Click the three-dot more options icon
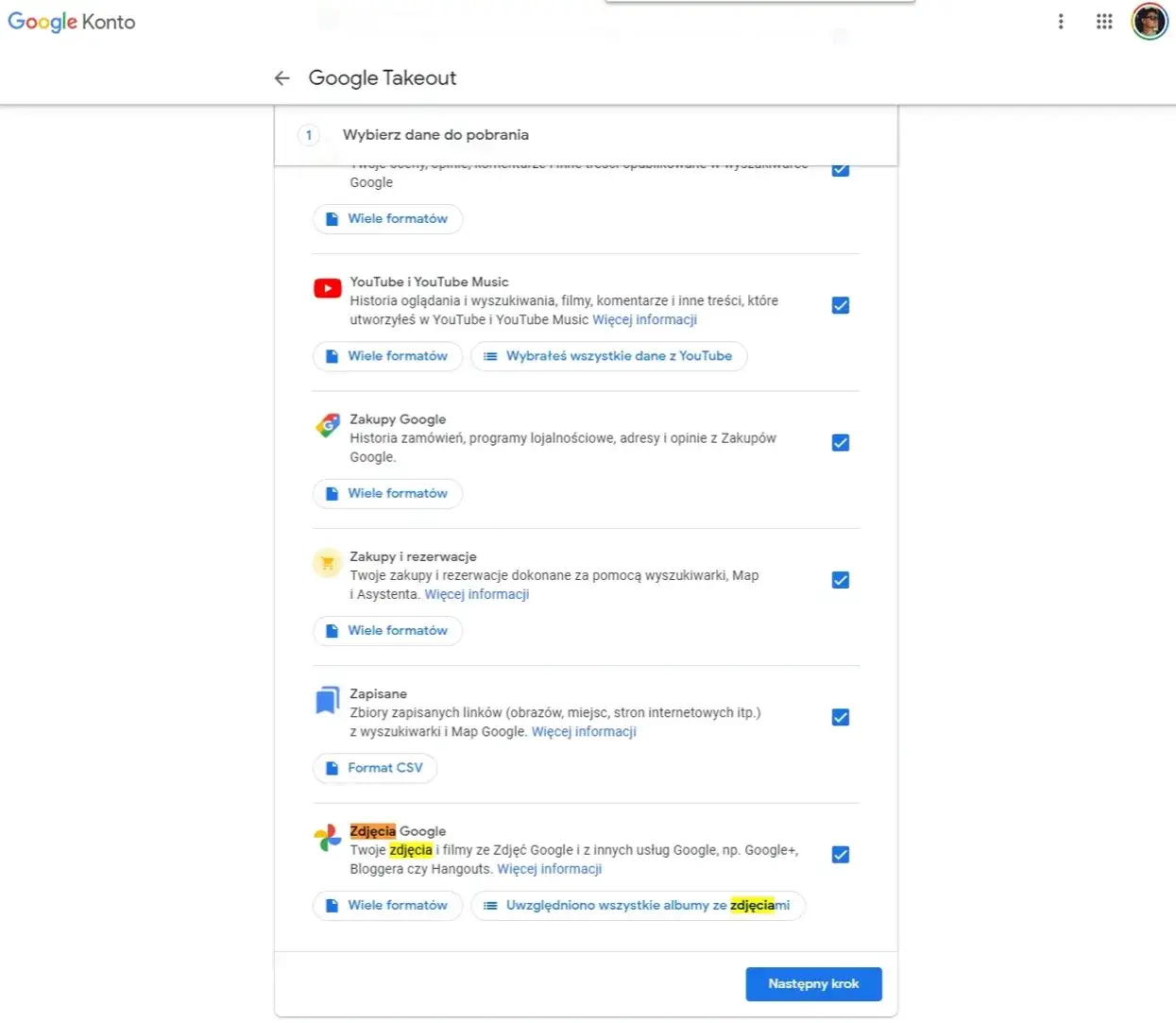 tap(1060, 21)
